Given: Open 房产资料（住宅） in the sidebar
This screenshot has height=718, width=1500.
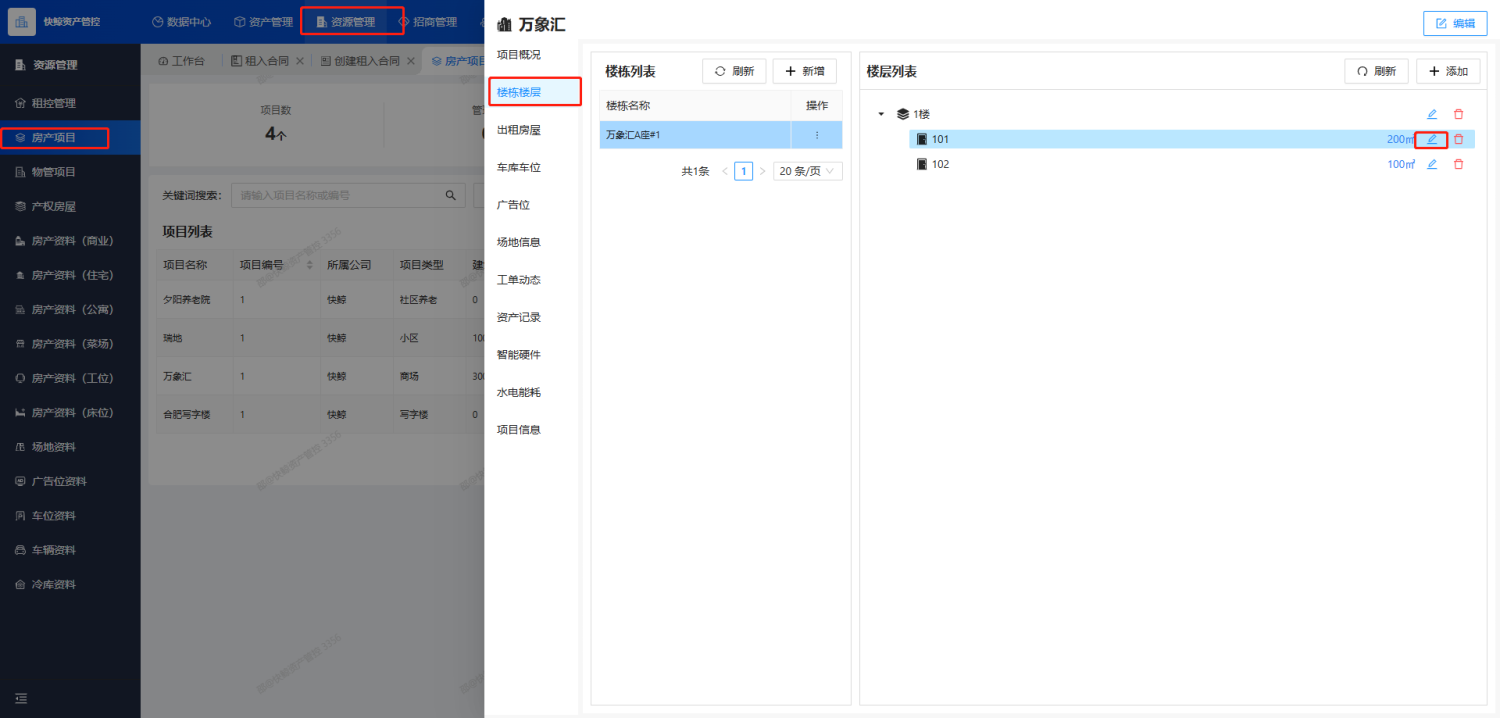Looking at the screenshot, I should [x=70, y=275].
